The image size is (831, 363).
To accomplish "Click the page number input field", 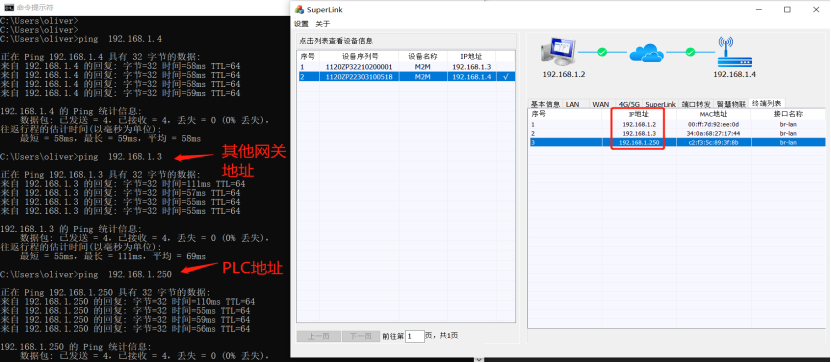I will point(415,336).
